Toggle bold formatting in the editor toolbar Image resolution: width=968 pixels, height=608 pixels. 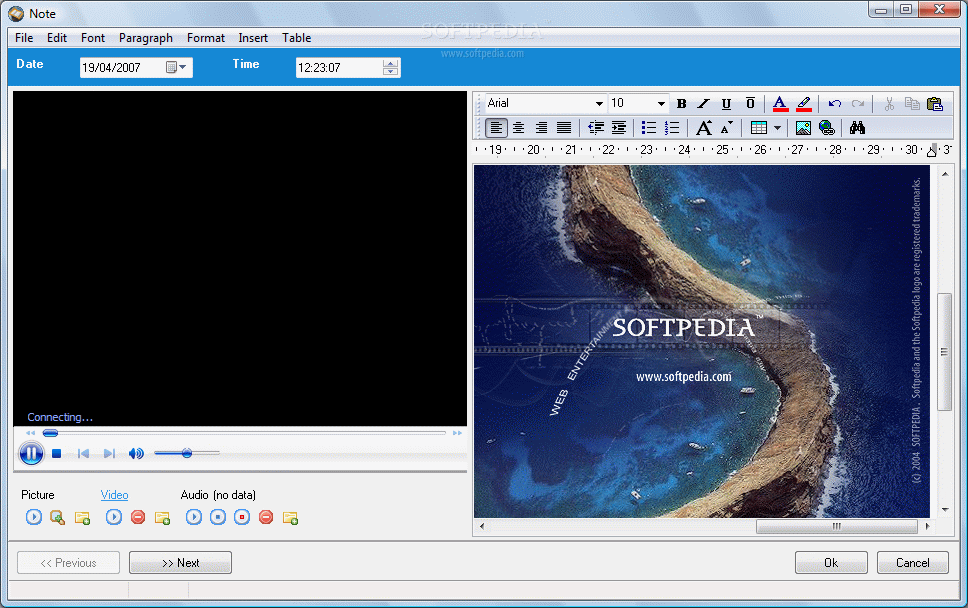[x=682, y=104]
